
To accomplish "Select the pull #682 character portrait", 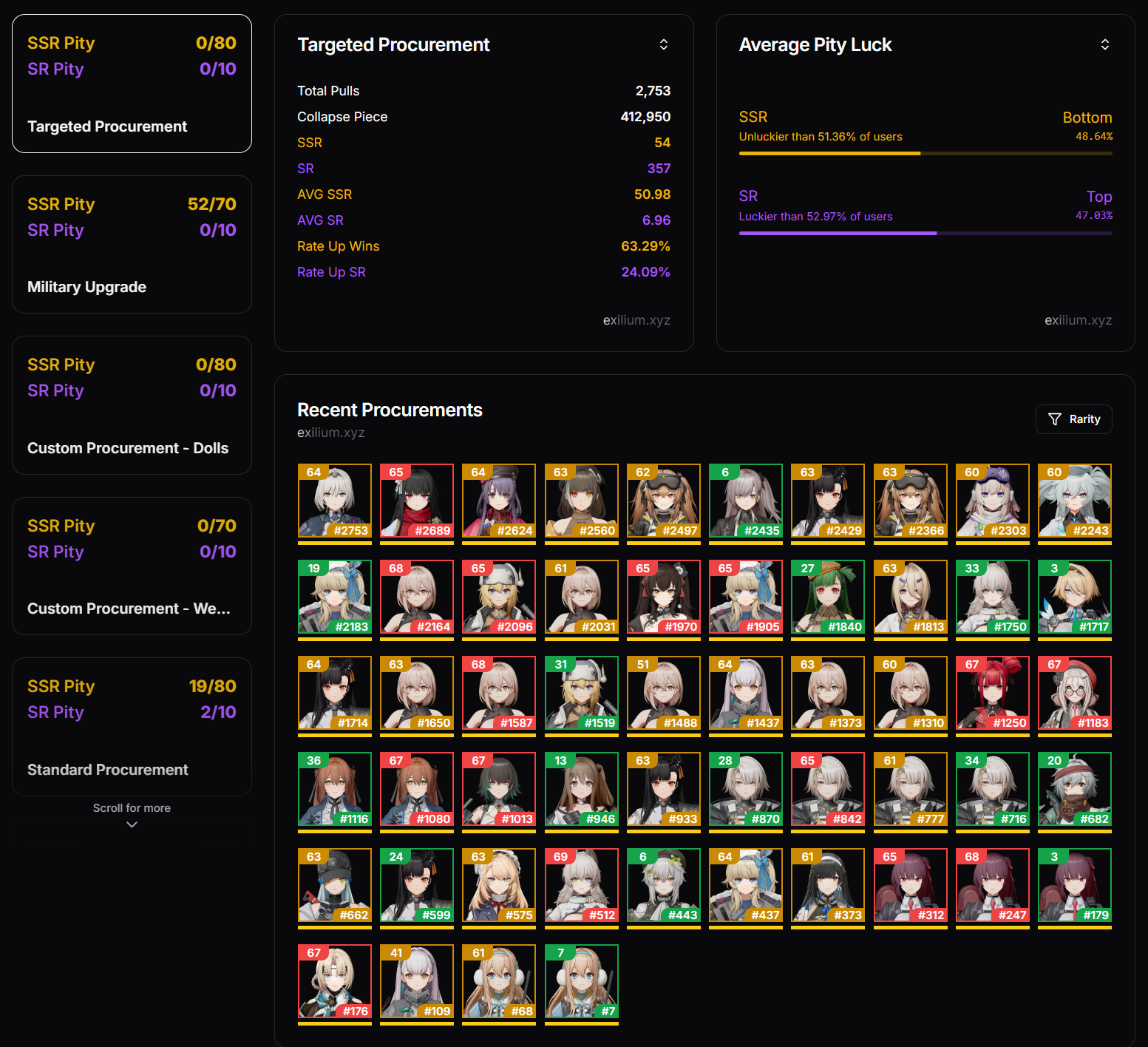I will click(x=1075, y=789).
